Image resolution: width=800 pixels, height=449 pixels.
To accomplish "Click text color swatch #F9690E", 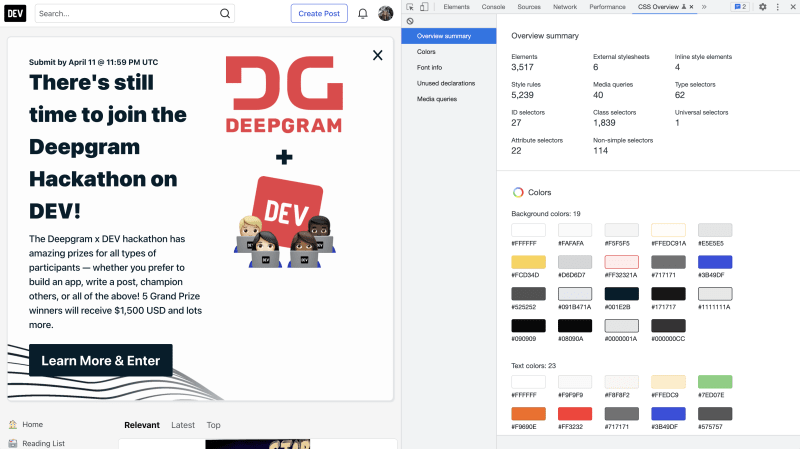I will click(x=528, y=414).
